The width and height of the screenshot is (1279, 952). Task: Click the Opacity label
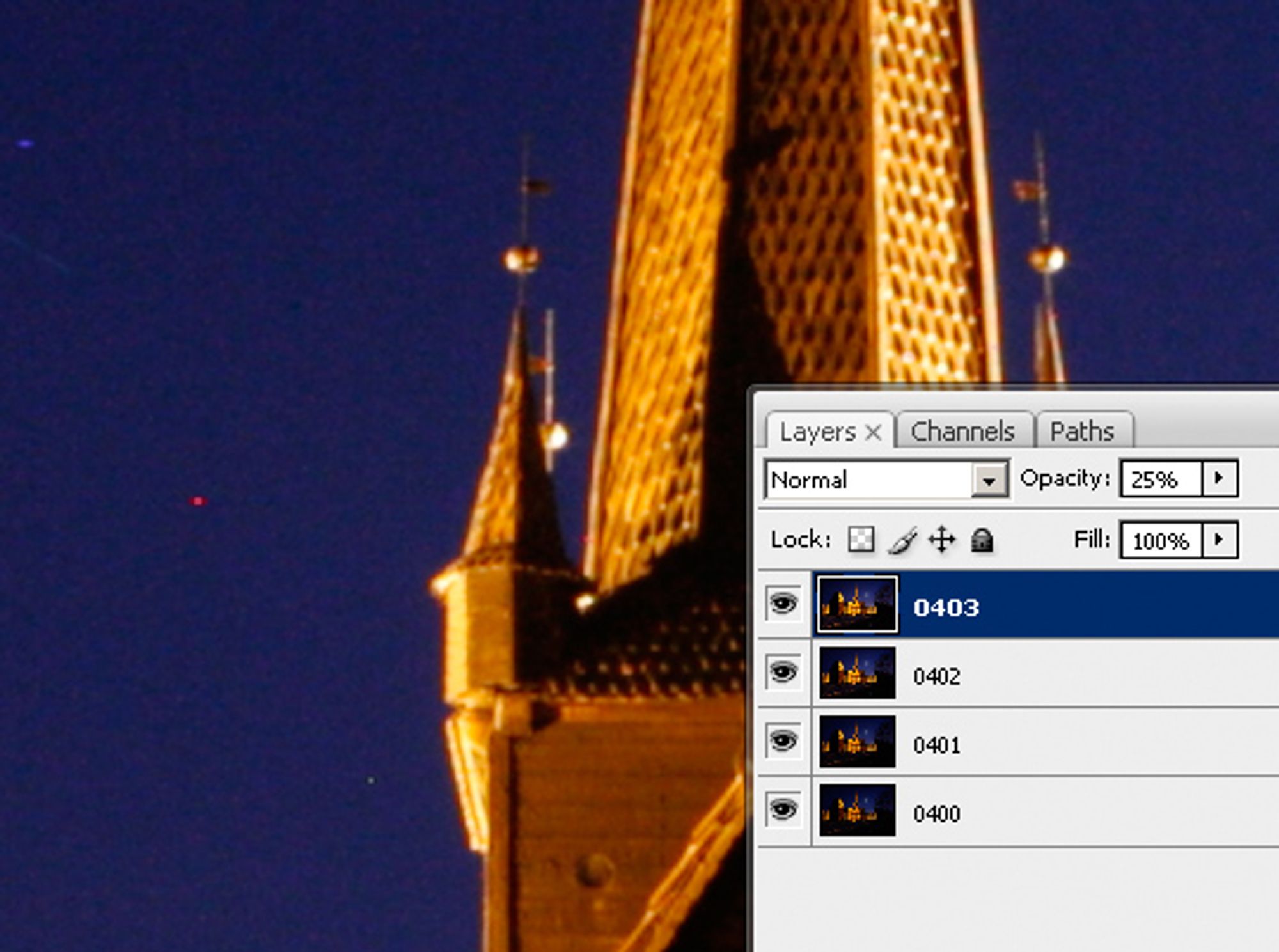1065,479
